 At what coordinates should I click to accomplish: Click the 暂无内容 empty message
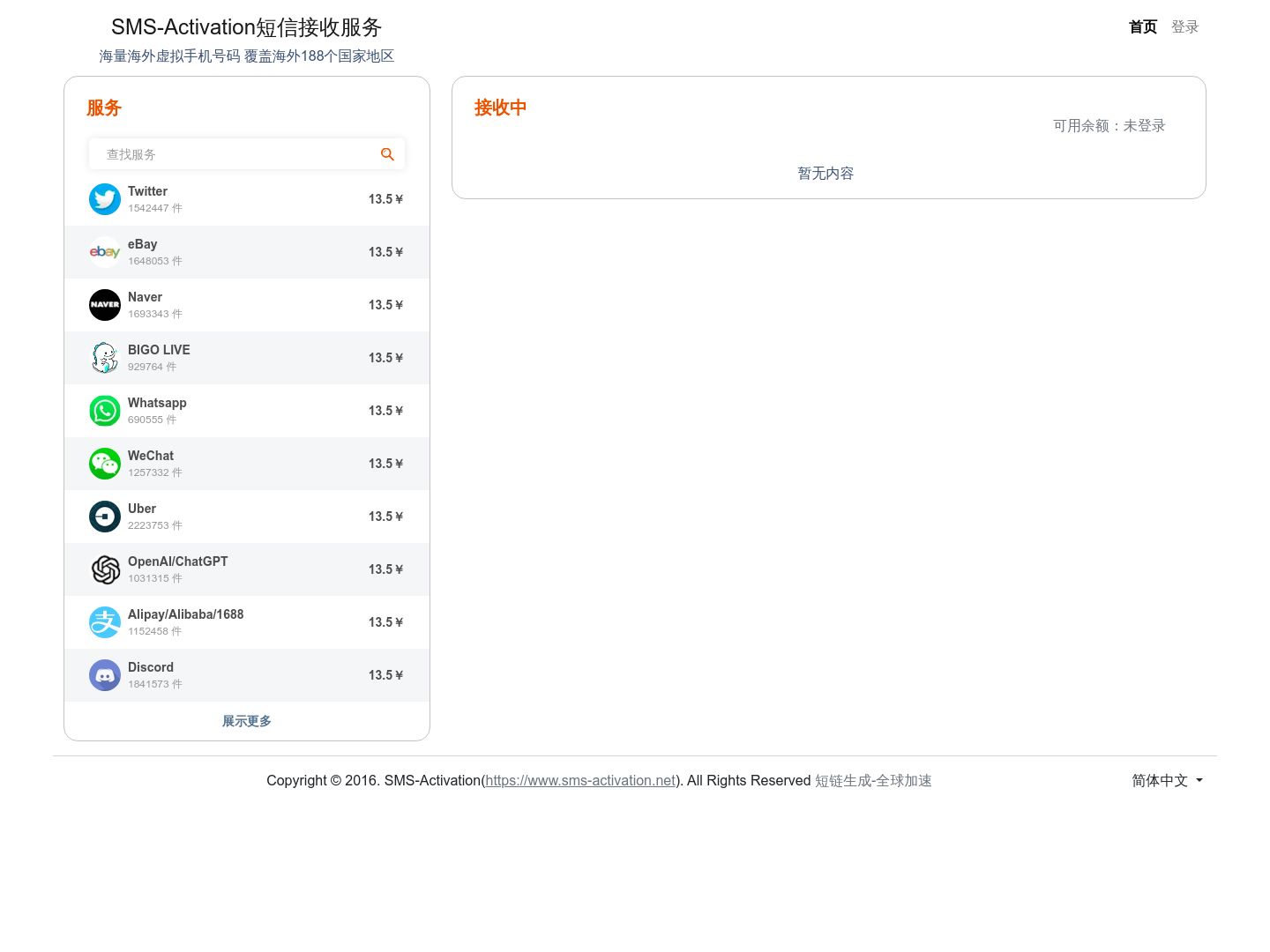point(825,174)
